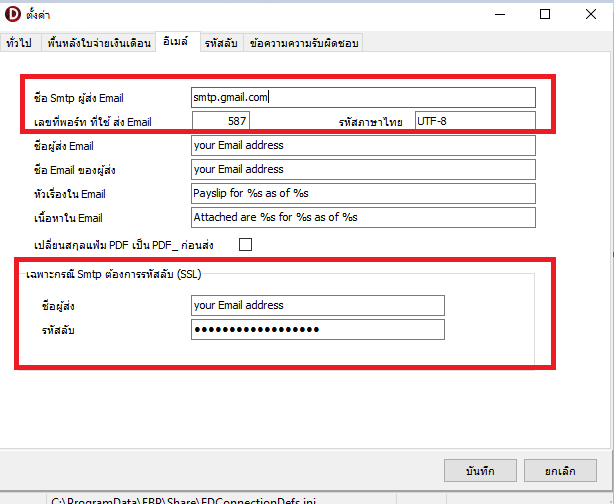Click the SSL section ชื่อผู้ส่ง username field
This screenshot has height=504, width=614.
pos(317,305)
